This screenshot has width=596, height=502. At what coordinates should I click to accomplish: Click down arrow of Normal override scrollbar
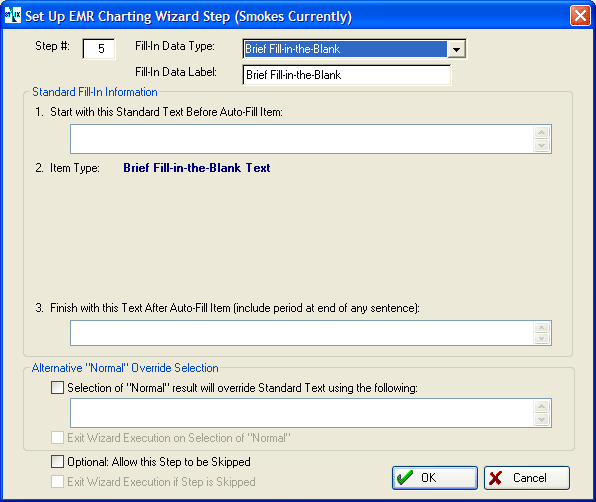(542, 420)
